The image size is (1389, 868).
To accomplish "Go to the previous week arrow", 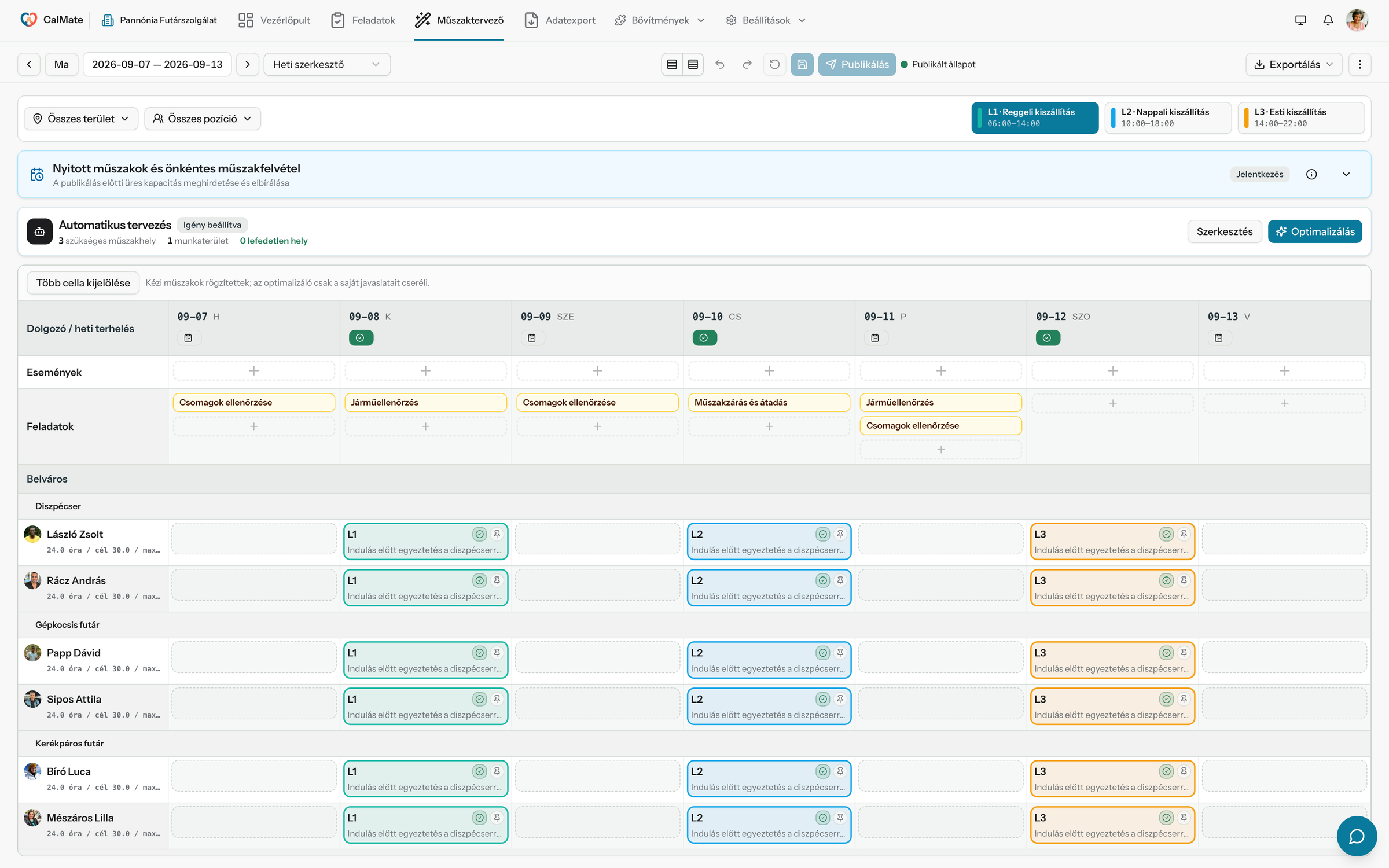I will [x=29, y=64].
